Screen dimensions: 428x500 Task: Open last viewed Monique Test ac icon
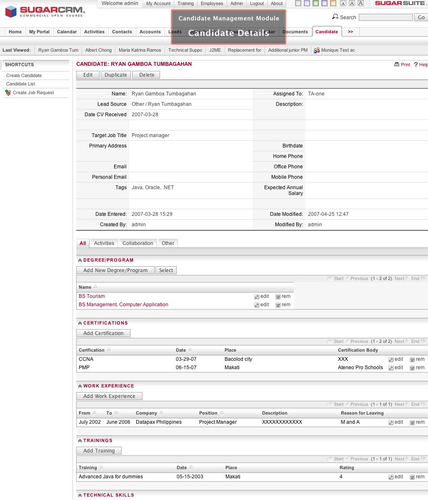click(x=317, y=50)
